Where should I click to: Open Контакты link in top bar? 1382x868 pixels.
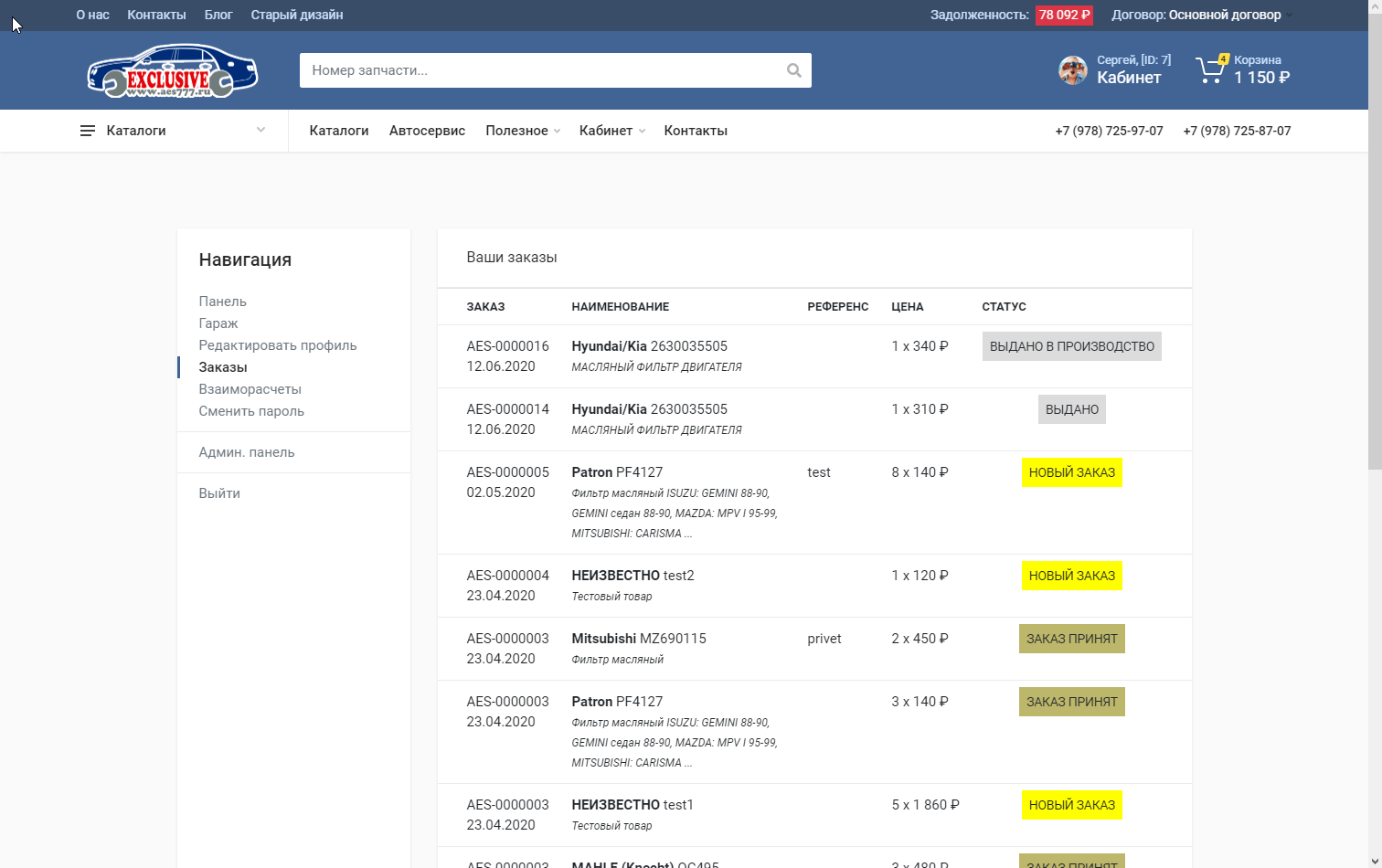pos(156,15)
